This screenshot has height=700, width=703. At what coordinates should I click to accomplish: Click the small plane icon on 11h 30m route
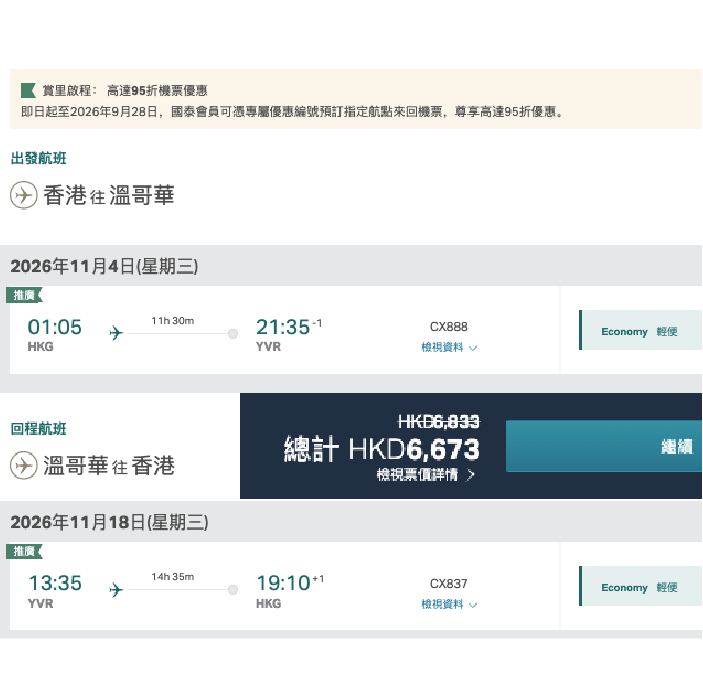pyautogui.click(x=116, y=333)
